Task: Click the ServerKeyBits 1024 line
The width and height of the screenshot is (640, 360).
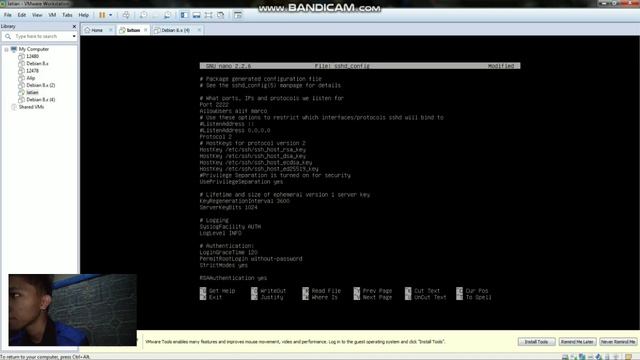Action: (229, 207)
